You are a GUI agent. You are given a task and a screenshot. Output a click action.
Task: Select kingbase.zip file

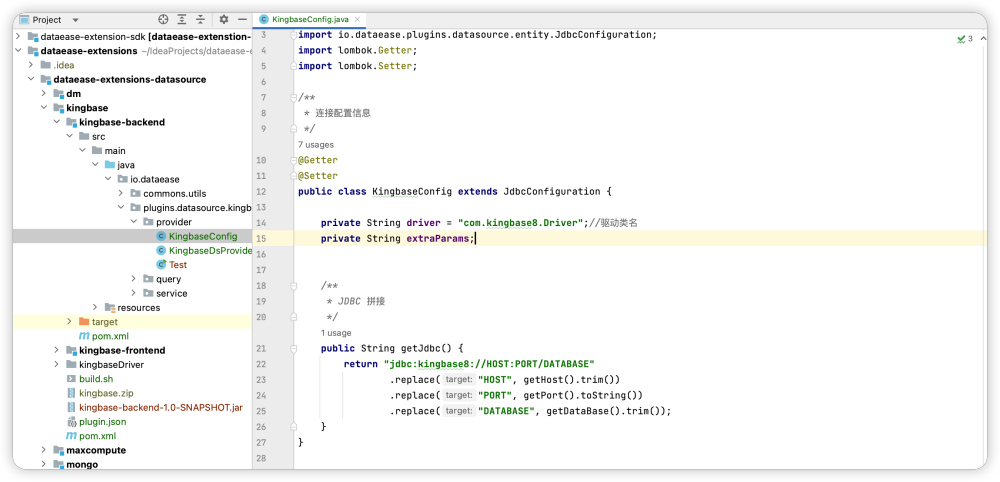[x=106, y=393]
